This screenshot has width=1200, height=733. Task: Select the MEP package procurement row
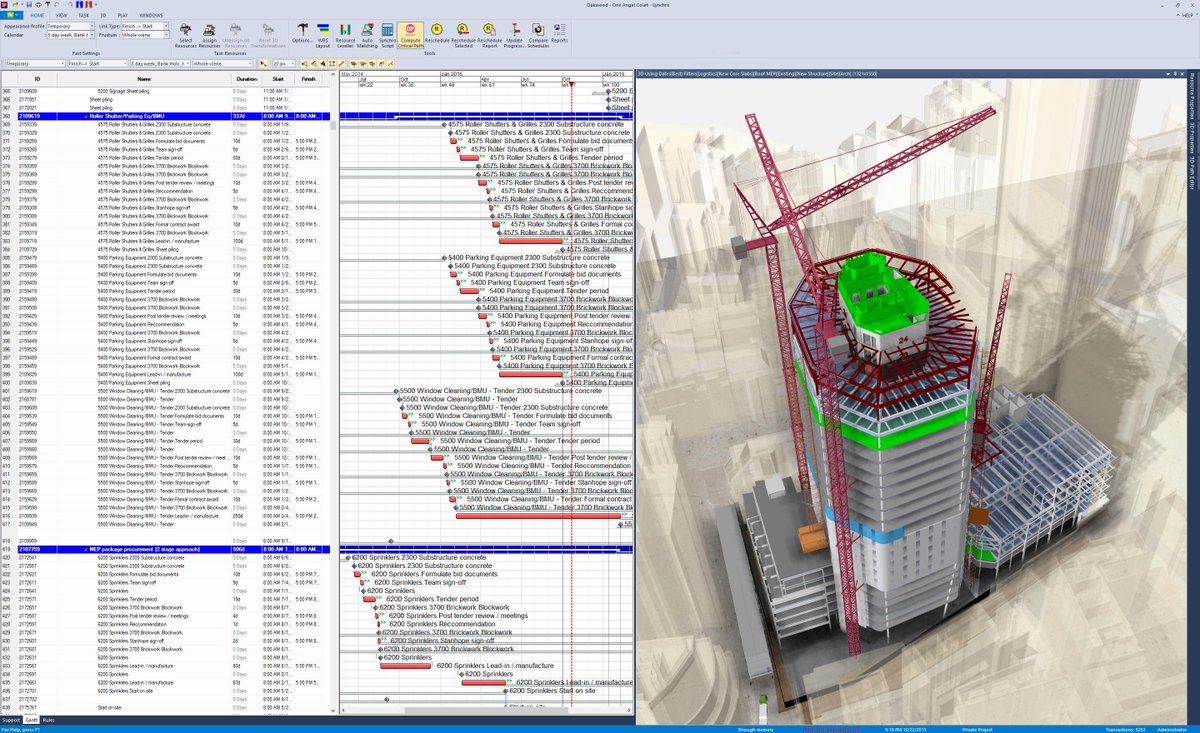(144, 549)
